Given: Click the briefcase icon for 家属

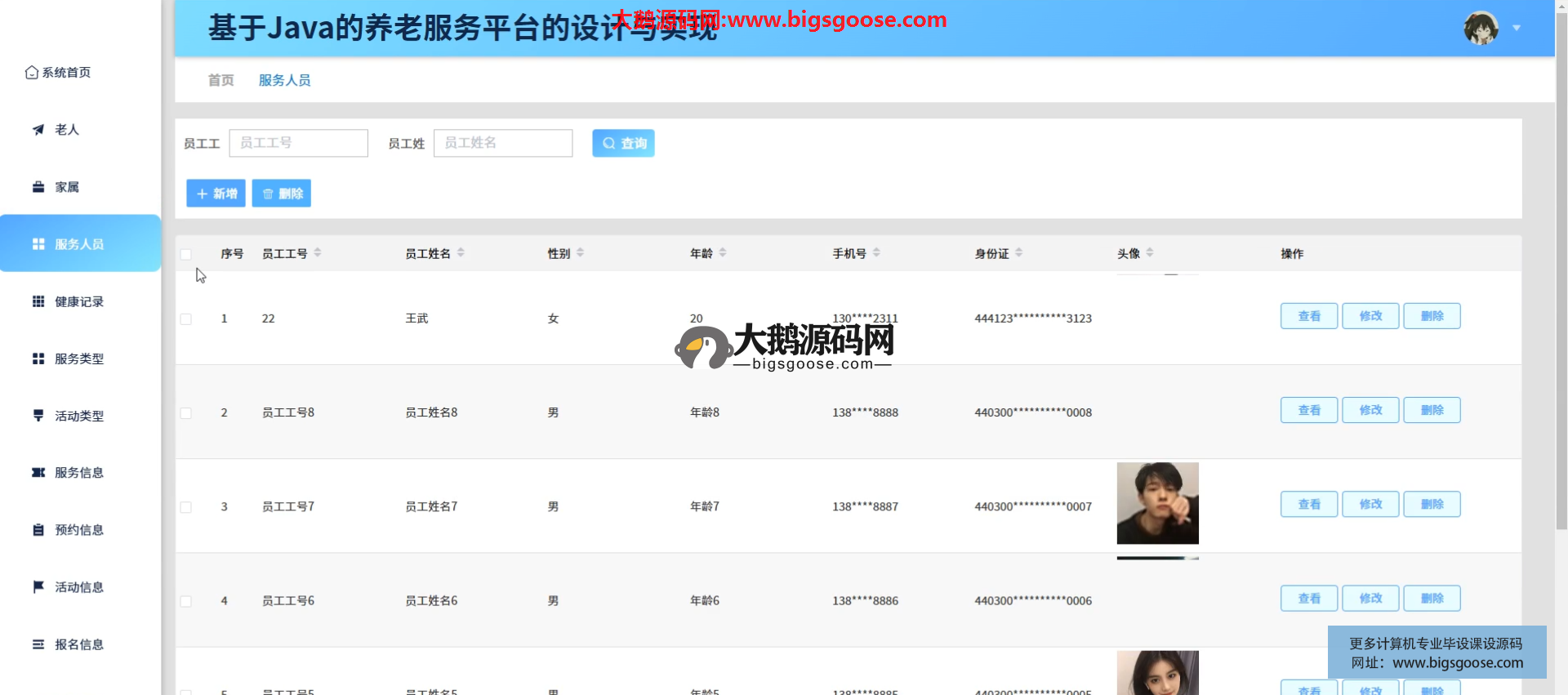Looking at the screenshot, I should click(x=38, y=187).
